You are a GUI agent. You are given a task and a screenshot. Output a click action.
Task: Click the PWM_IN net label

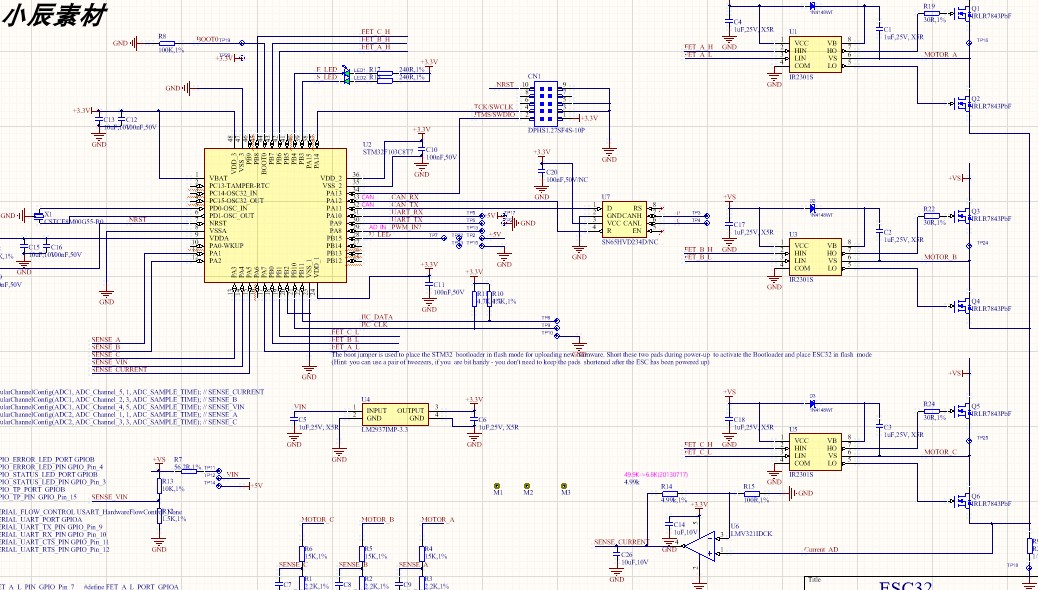(406, 227)
